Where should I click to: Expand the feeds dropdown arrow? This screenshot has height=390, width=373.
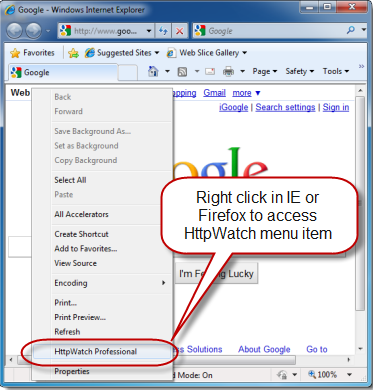(197, 71)
